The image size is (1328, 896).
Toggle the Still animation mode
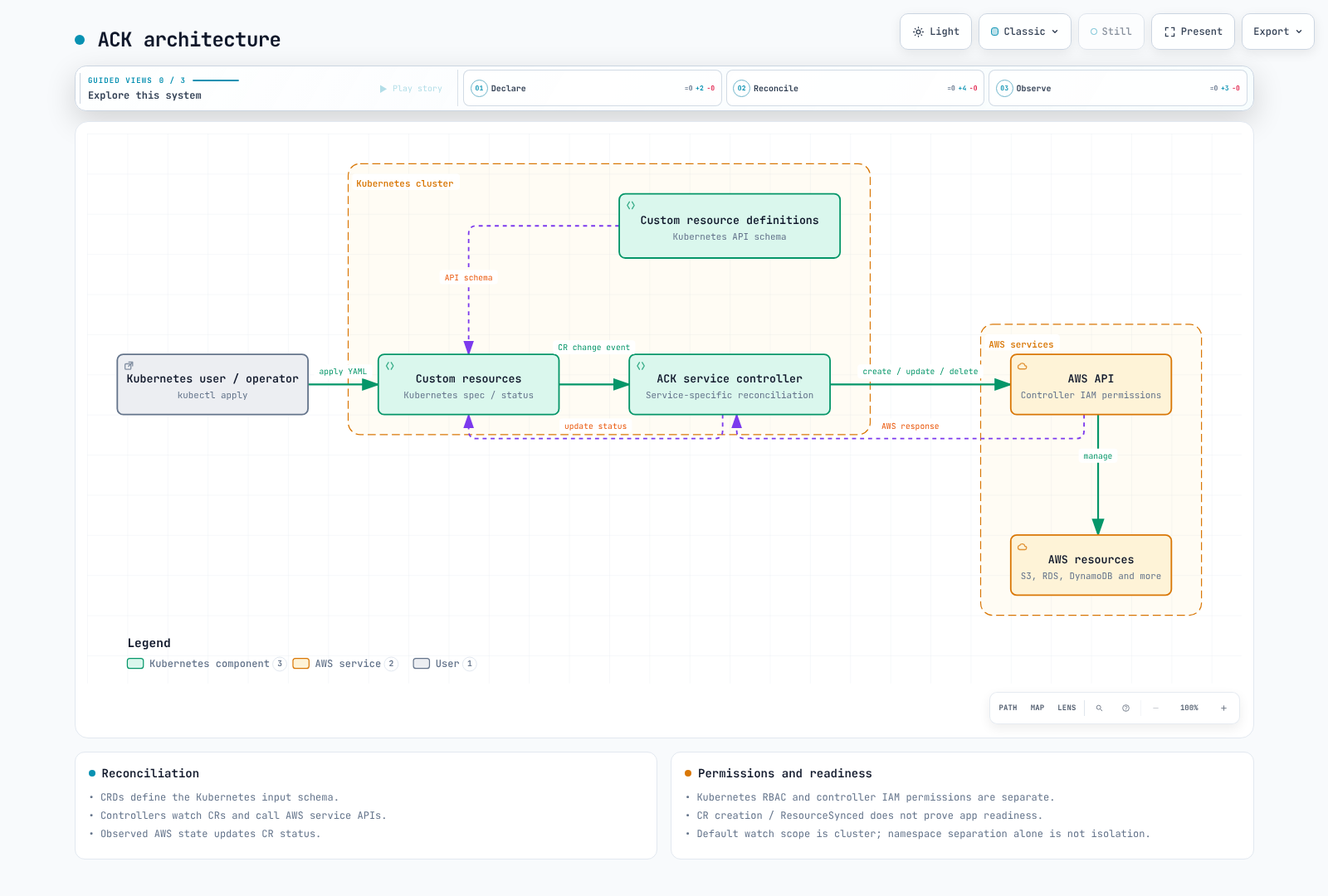pyautogui.click(x=1111, y=32)
